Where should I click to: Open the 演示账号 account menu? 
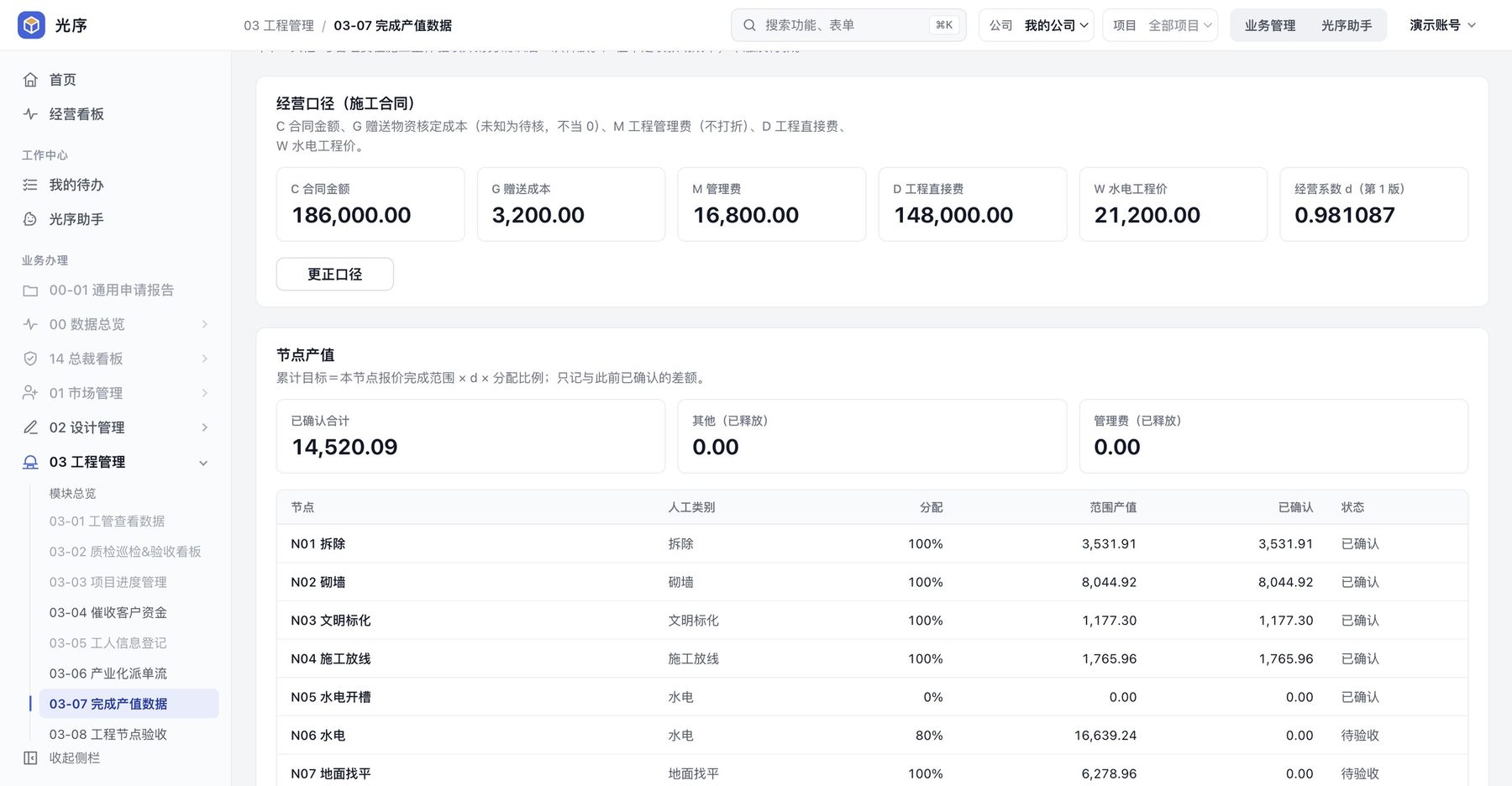[x=1442, y=25]
